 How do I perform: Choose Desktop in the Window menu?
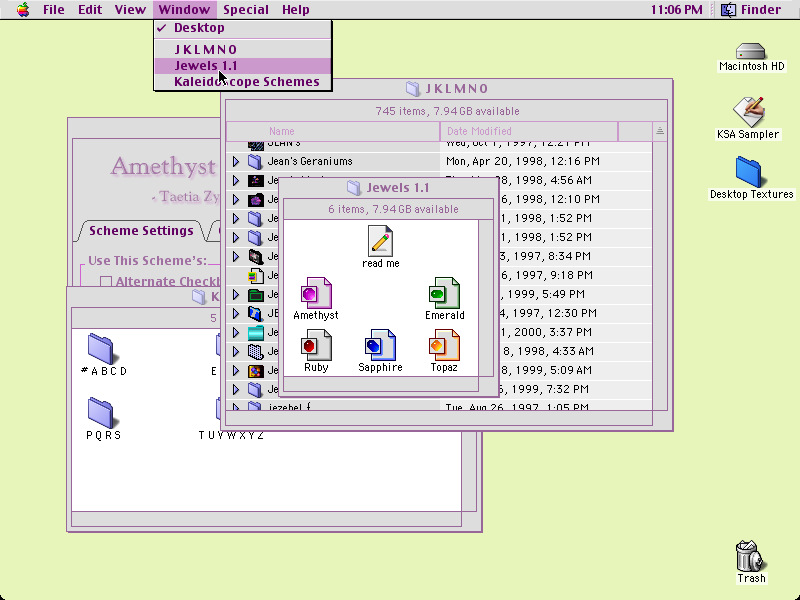[243, 28]
